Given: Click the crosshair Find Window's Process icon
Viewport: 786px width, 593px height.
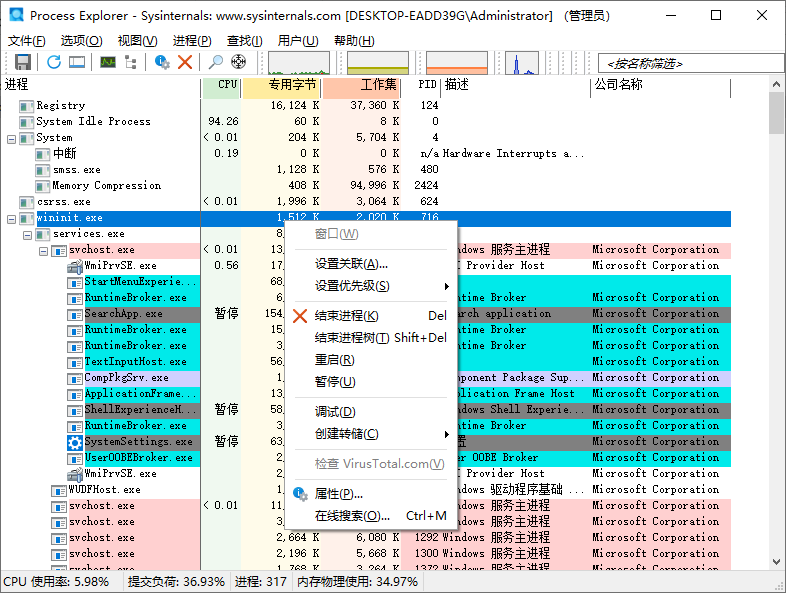Looking at the screenshot, I should pyautogui.click(x=238, y=62).
